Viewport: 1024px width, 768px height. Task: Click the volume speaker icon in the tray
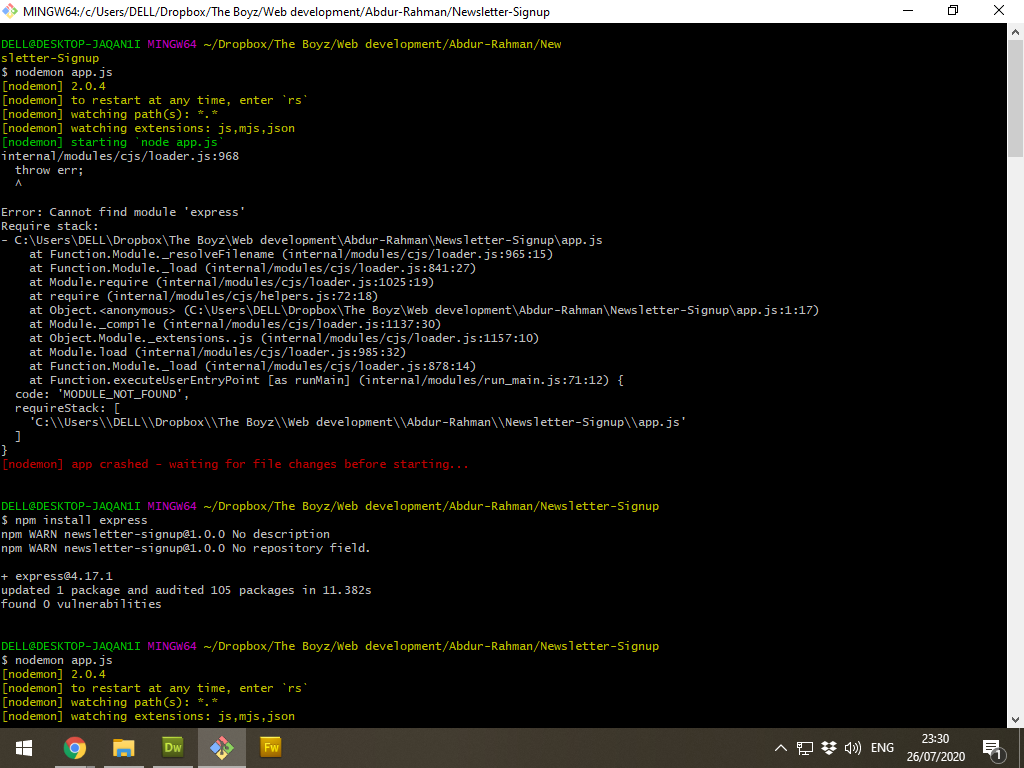click(x=852, y=746)
